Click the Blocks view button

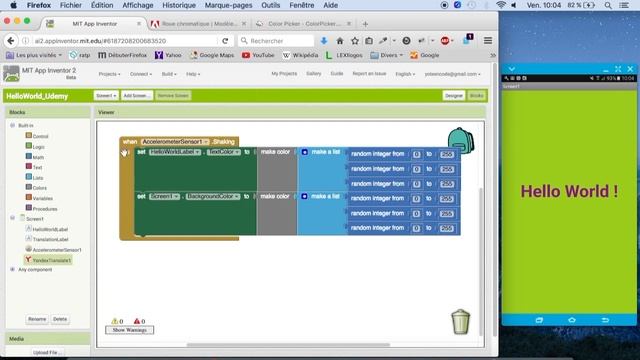pos(476,96)
